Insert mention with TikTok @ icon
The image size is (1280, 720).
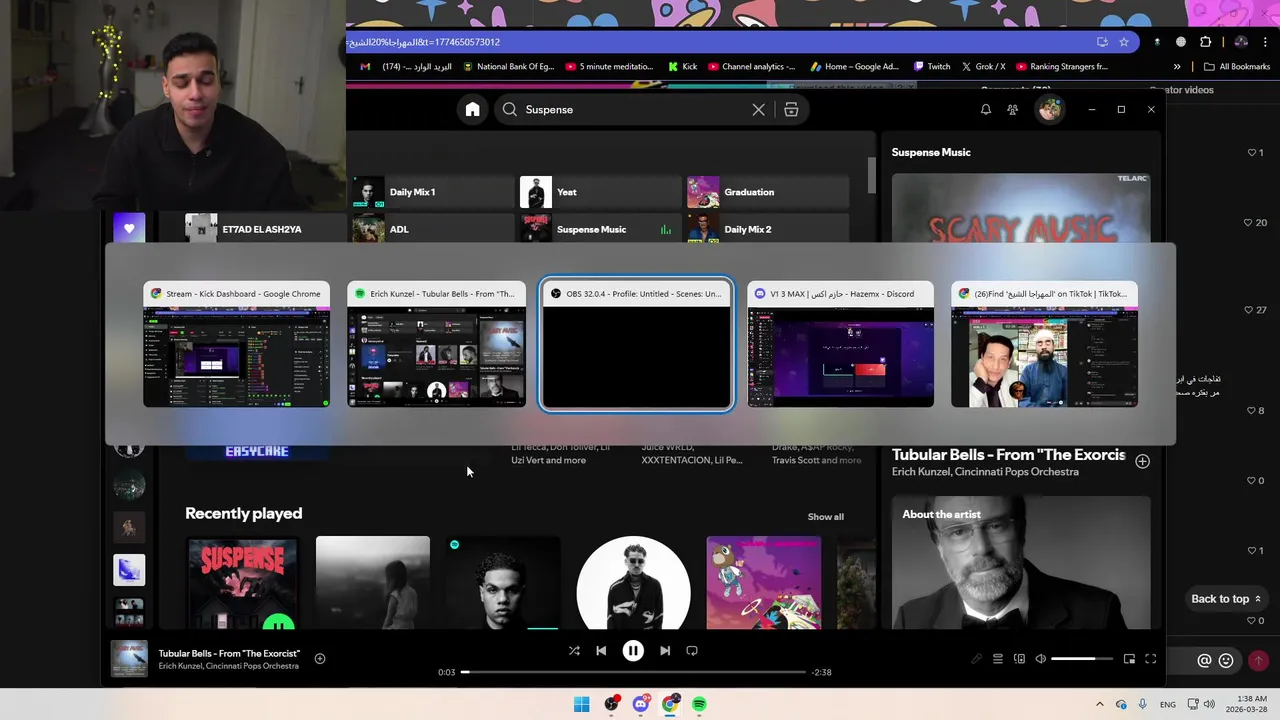coord(1204,660)
